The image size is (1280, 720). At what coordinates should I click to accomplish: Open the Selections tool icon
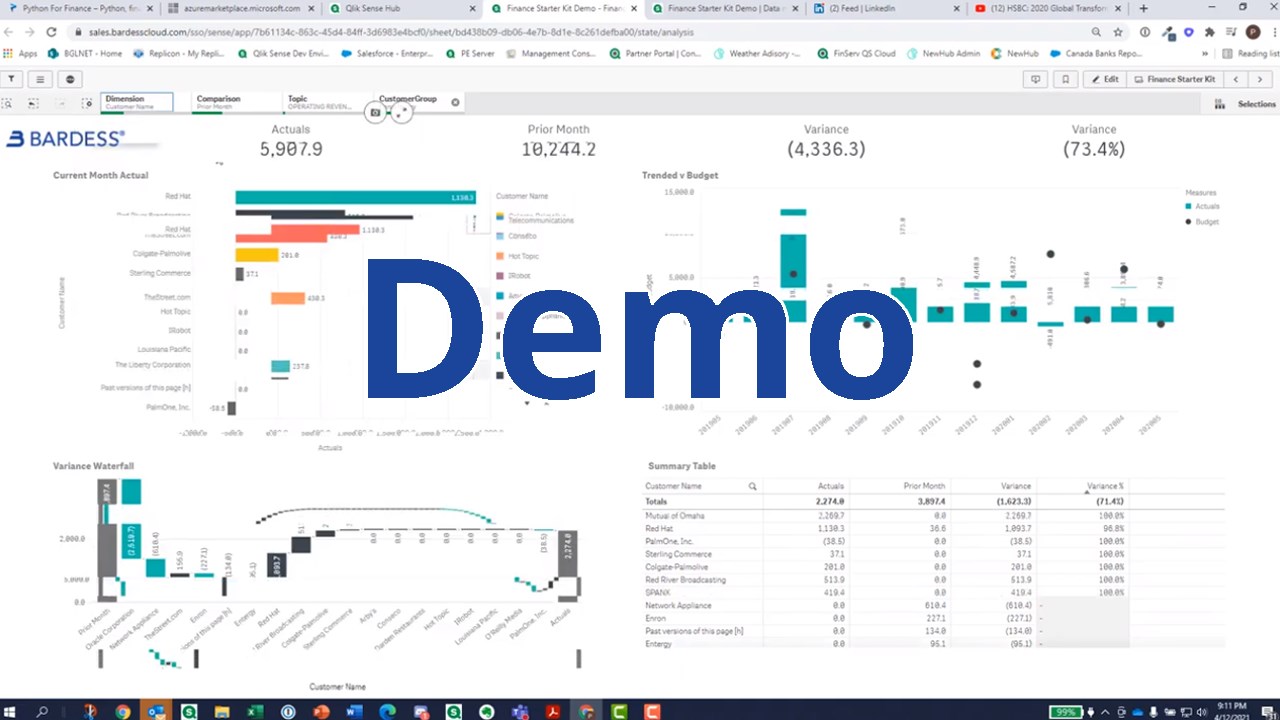tap(1220, 104)
